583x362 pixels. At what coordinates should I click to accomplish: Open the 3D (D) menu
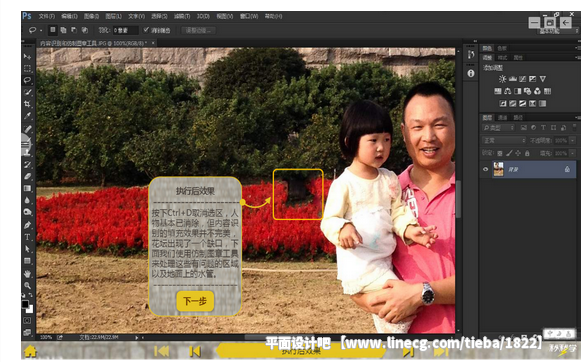click(203, 16)
